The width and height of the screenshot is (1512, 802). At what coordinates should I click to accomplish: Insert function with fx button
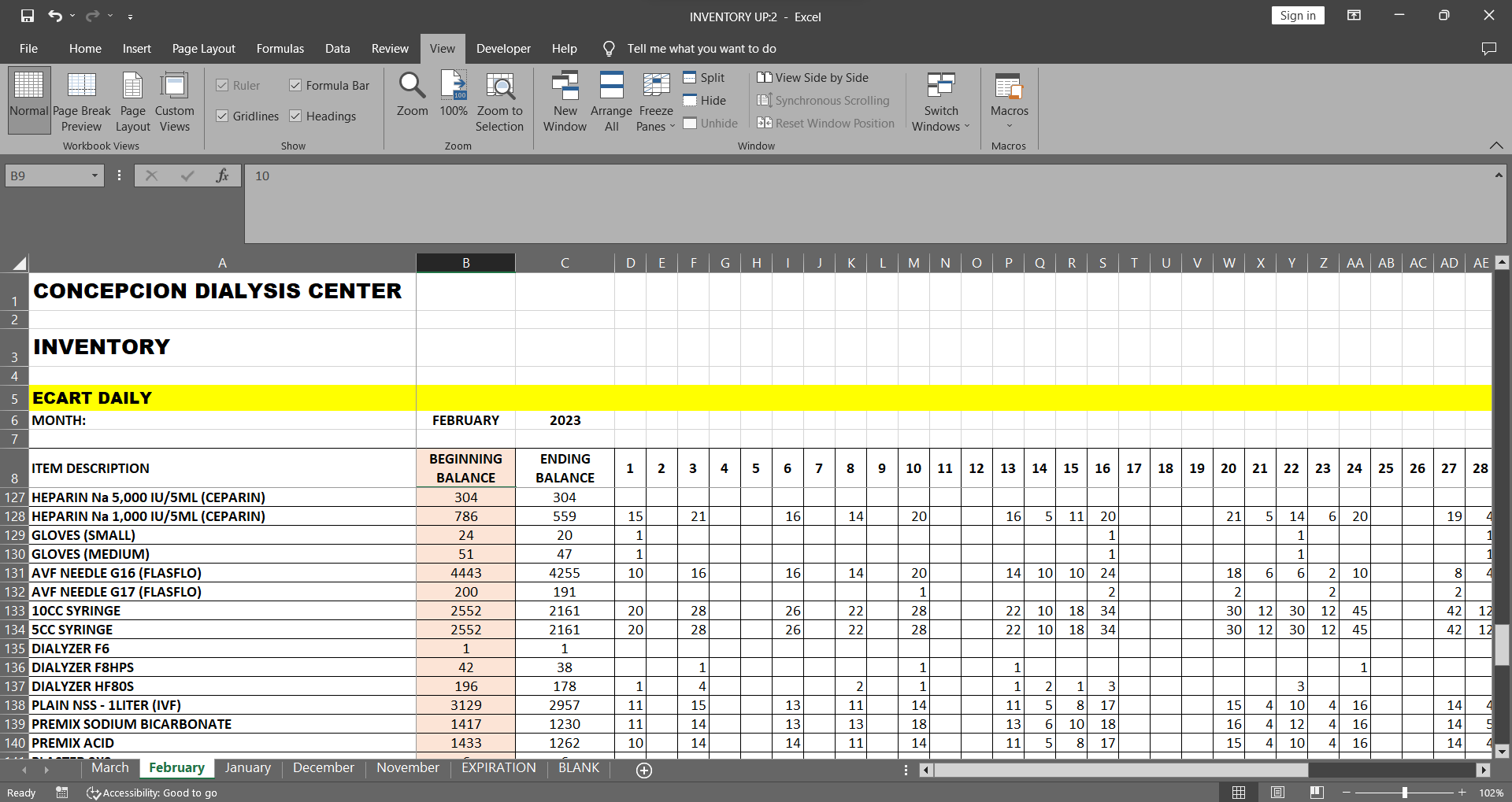[x=222, y=176]
